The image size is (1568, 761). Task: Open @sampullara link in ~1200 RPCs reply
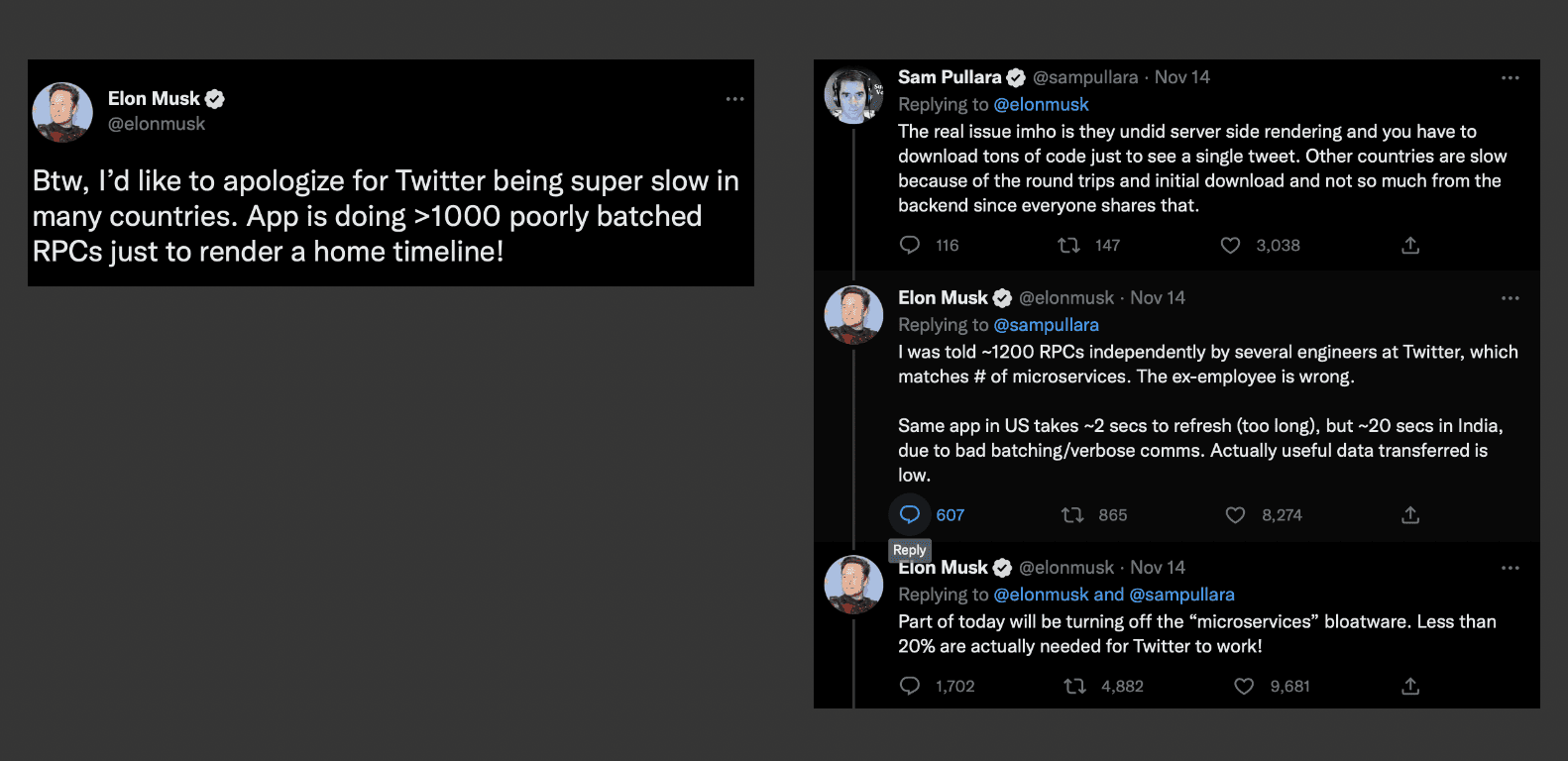coord(1046,325)
